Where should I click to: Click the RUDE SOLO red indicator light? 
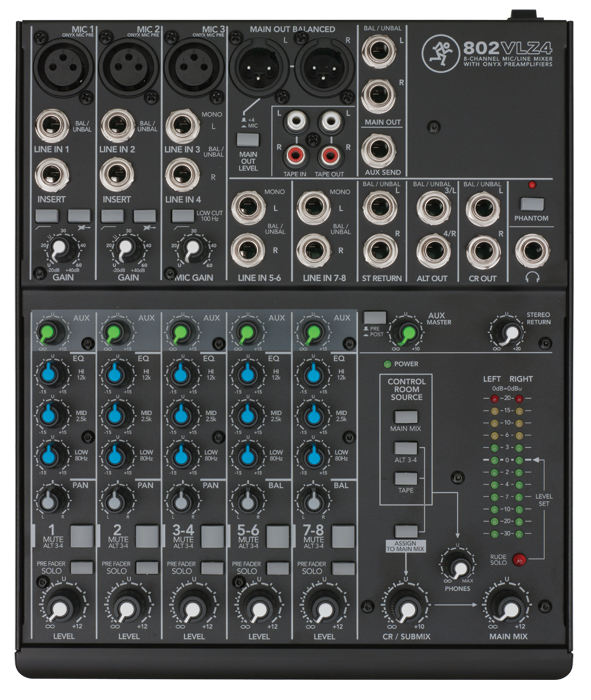coord(519,559)
